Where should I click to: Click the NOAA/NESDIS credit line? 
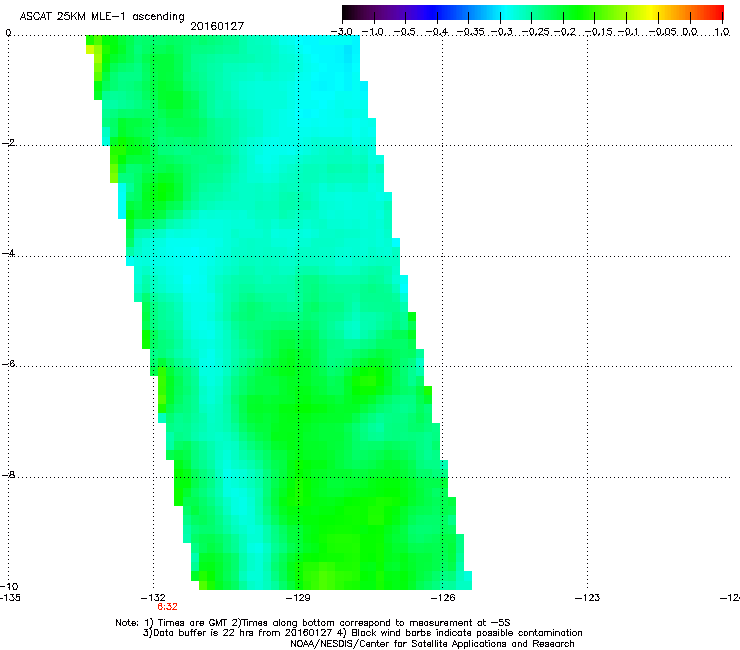coord(432,644)
